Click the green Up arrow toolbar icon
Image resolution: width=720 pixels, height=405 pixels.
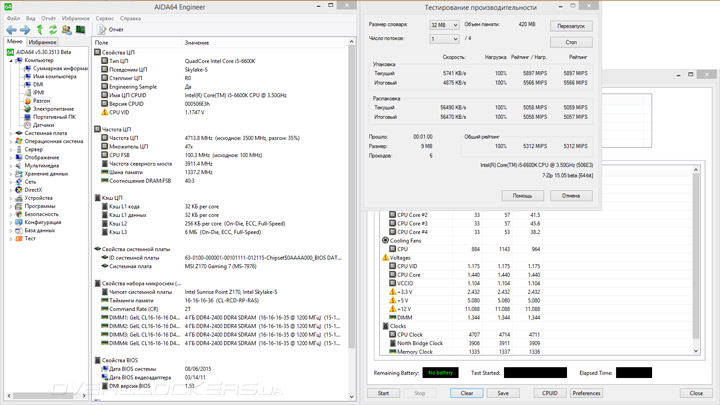click(x=40, y=30)
